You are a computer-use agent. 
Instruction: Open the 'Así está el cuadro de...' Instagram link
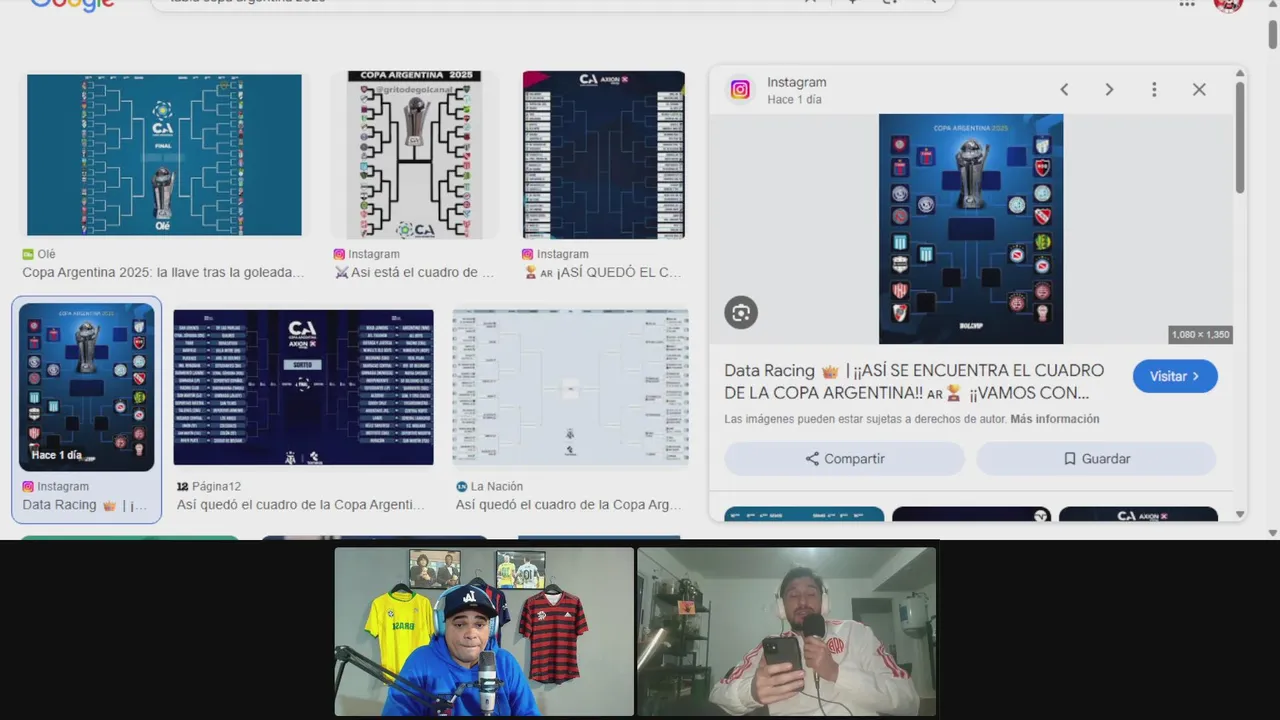tap(414, 272)
